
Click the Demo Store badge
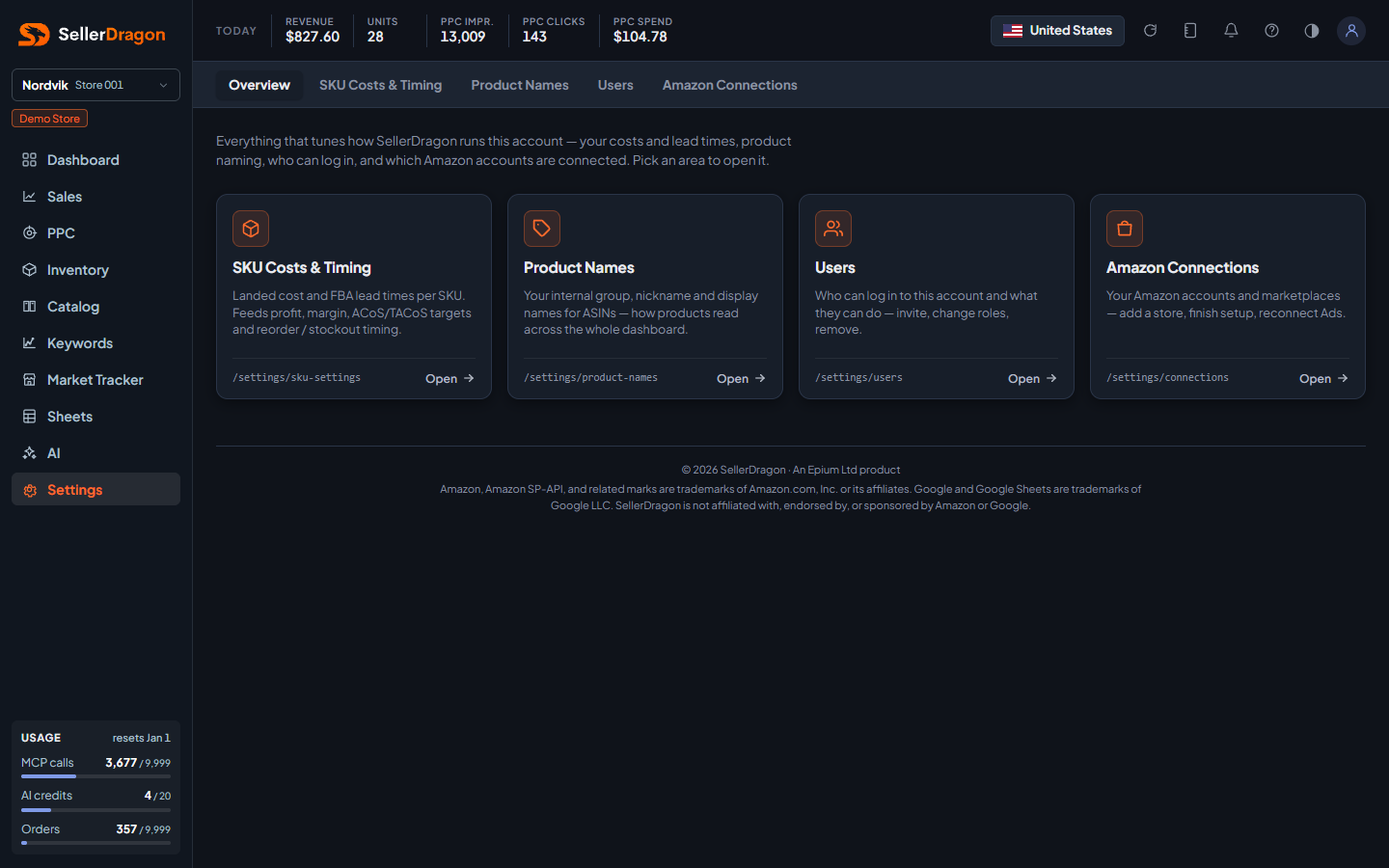50,119
